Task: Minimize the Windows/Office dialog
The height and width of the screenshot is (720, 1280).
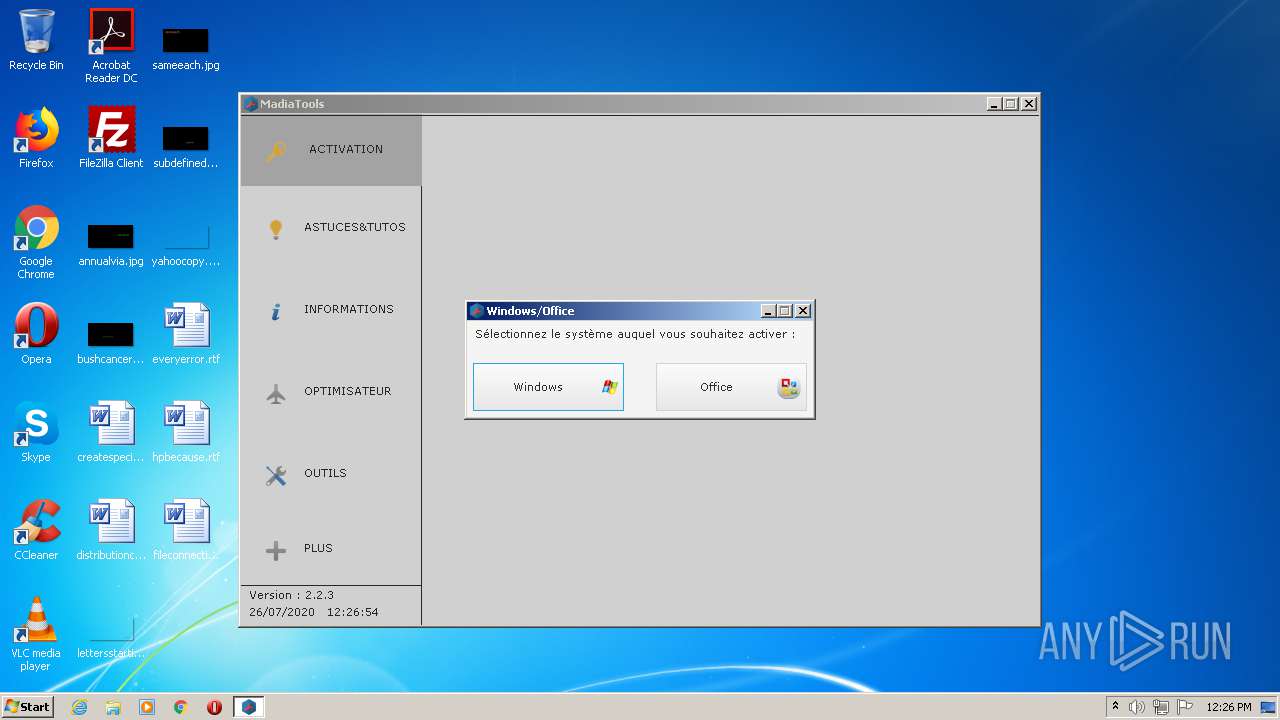Action: [768, 311]
